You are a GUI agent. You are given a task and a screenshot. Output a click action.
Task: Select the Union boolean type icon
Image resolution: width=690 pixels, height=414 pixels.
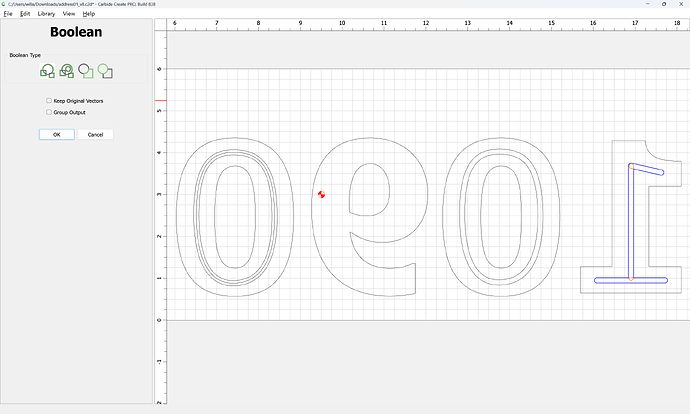(47, 71)
